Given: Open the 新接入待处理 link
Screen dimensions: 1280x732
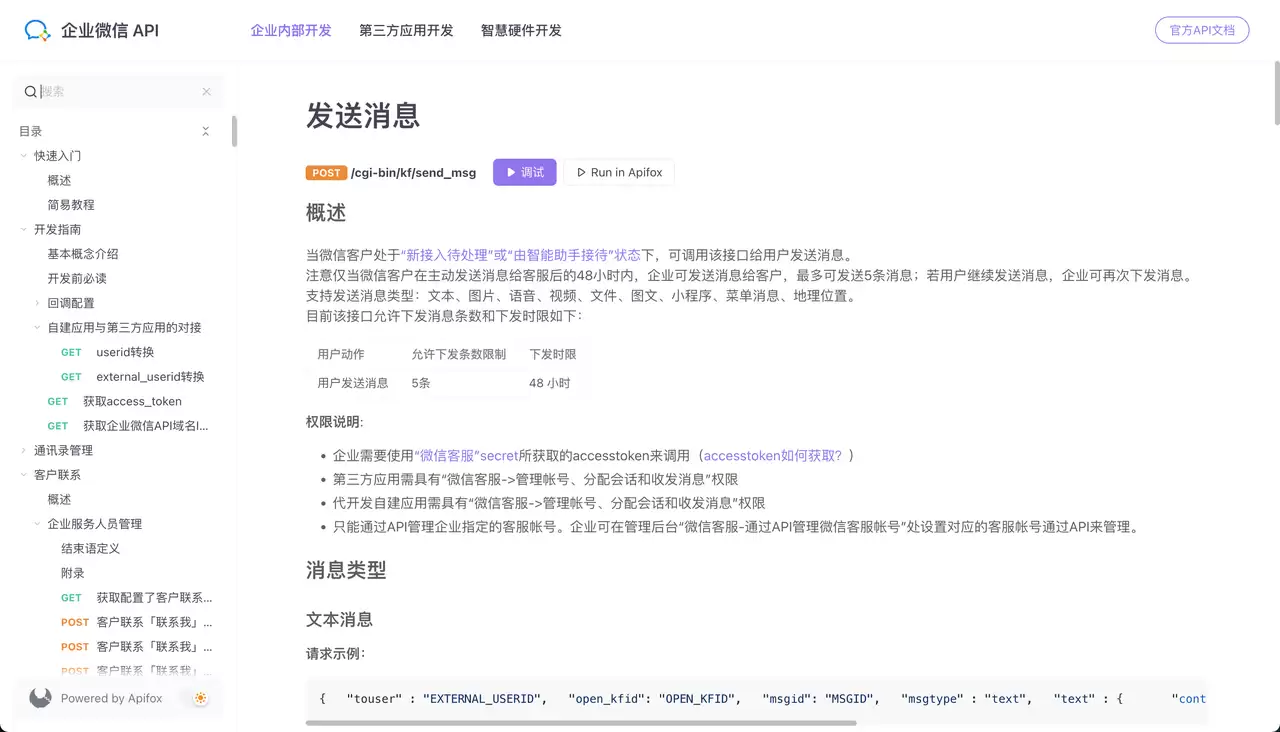Looking at the screenshot, I should point(447,255).
